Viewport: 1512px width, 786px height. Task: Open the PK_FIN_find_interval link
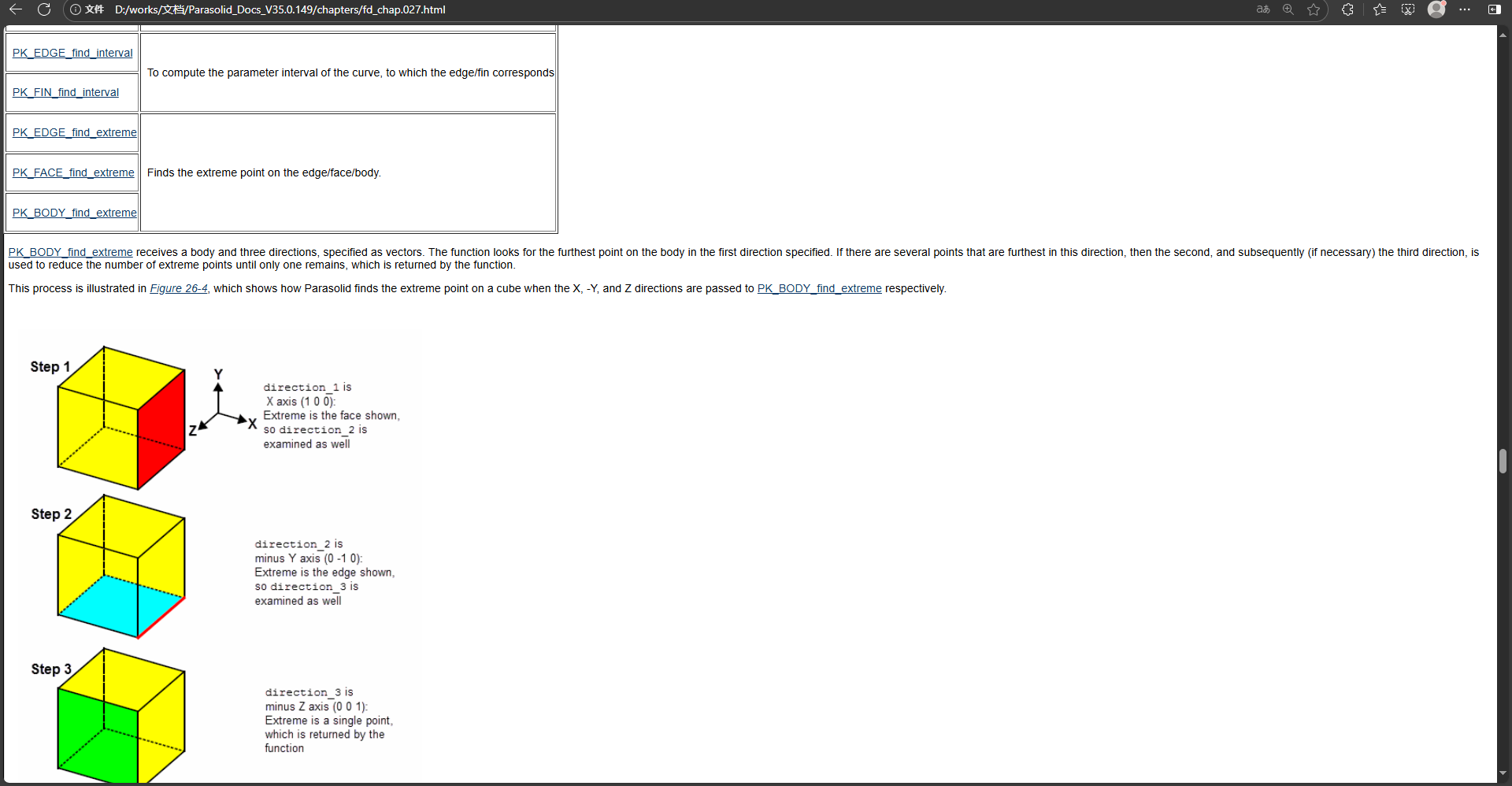pos(65,92)
